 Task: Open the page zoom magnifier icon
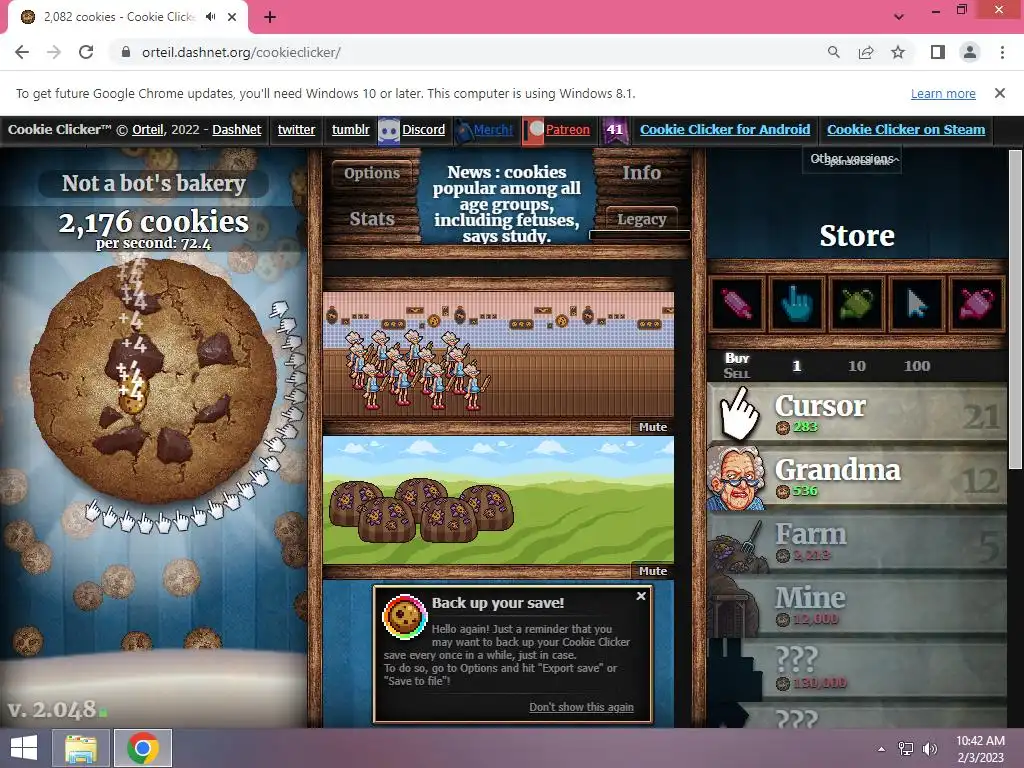tap(833, 52)
